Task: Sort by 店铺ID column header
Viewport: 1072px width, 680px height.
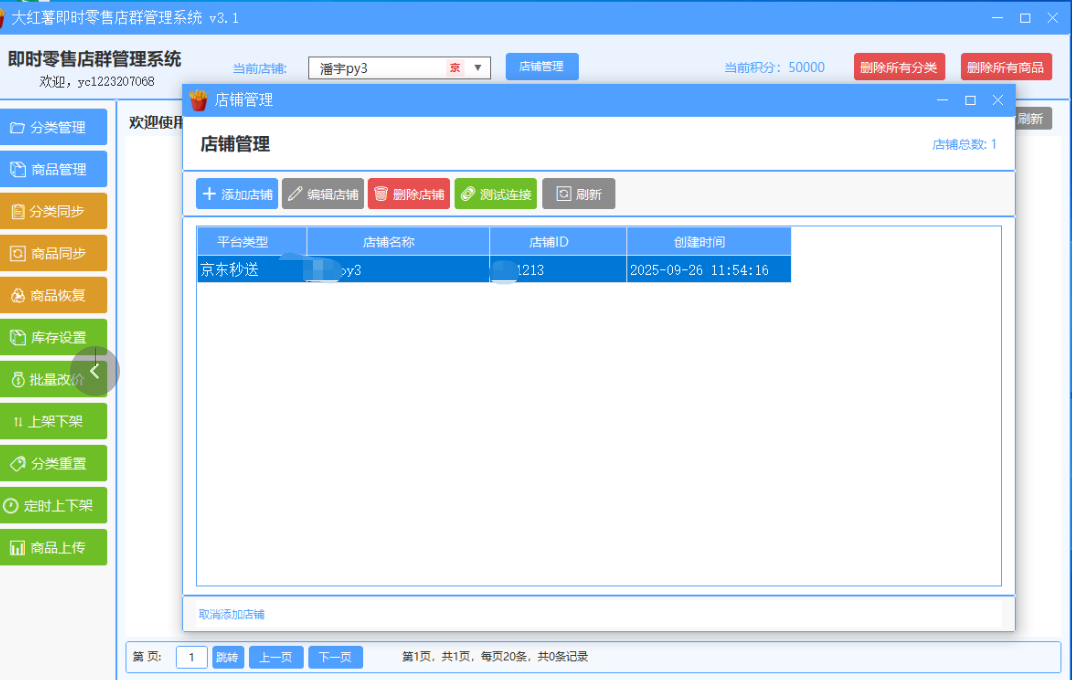Action: [x=558, y=242]
